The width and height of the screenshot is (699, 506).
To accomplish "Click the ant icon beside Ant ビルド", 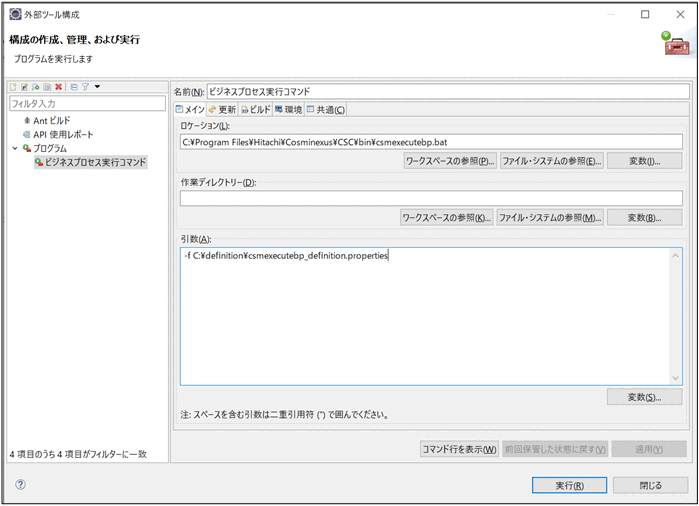I will click(27, 120).
